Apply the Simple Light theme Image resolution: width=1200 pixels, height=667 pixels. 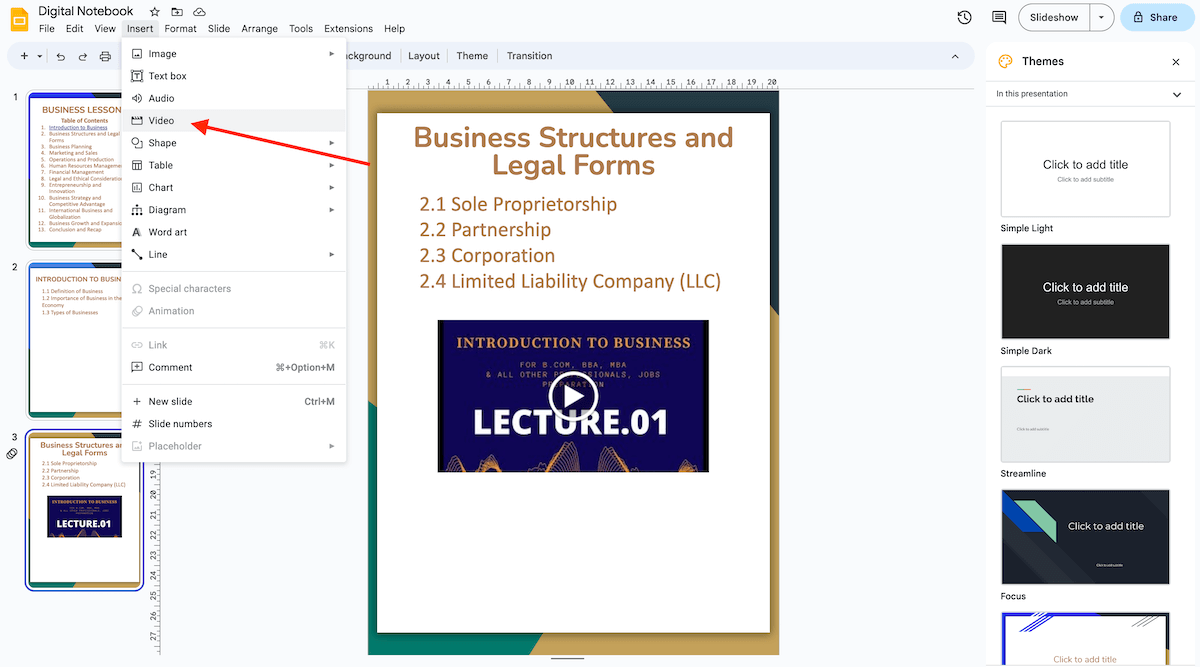click(1085, 169)
